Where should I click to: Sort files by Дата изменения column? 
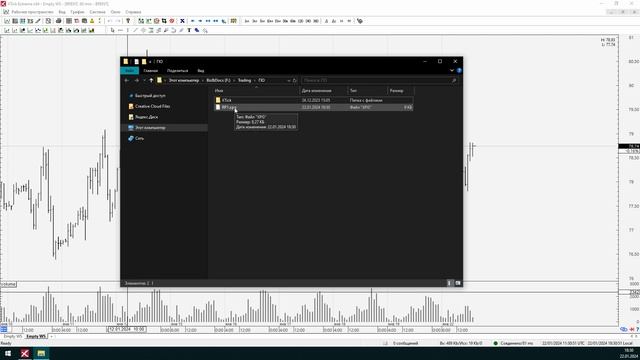323,91
